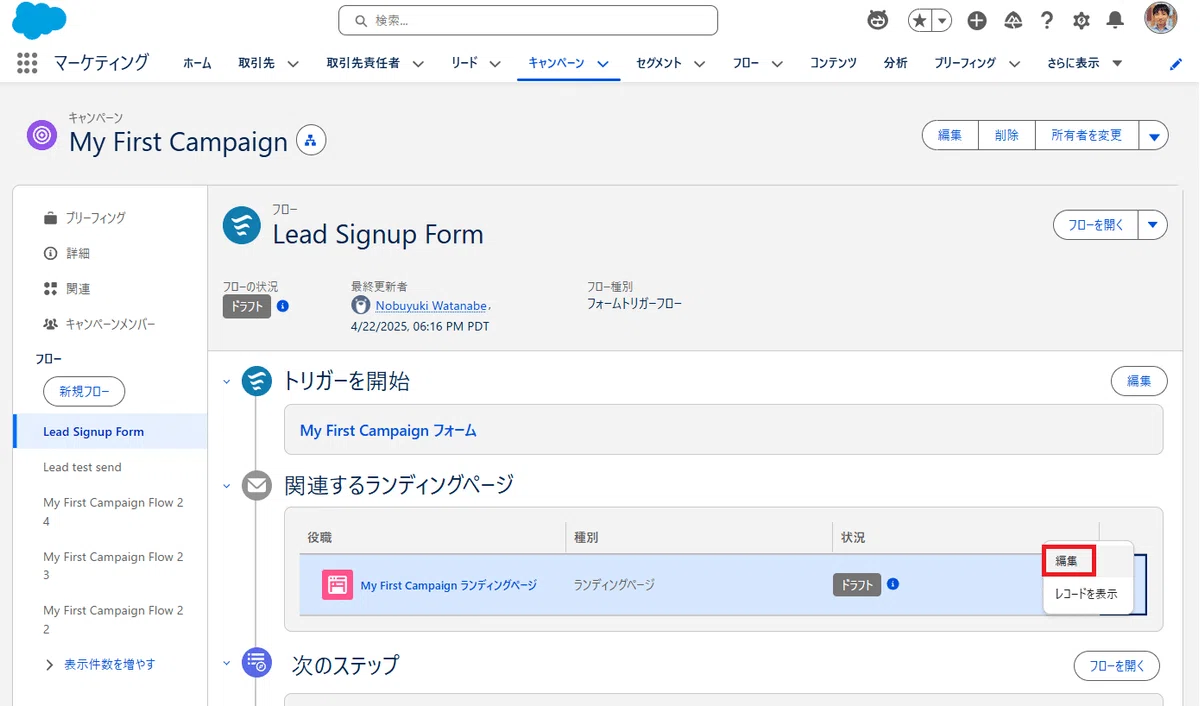Expand the 取引先 tab dropdown chevron

[294, 64]
